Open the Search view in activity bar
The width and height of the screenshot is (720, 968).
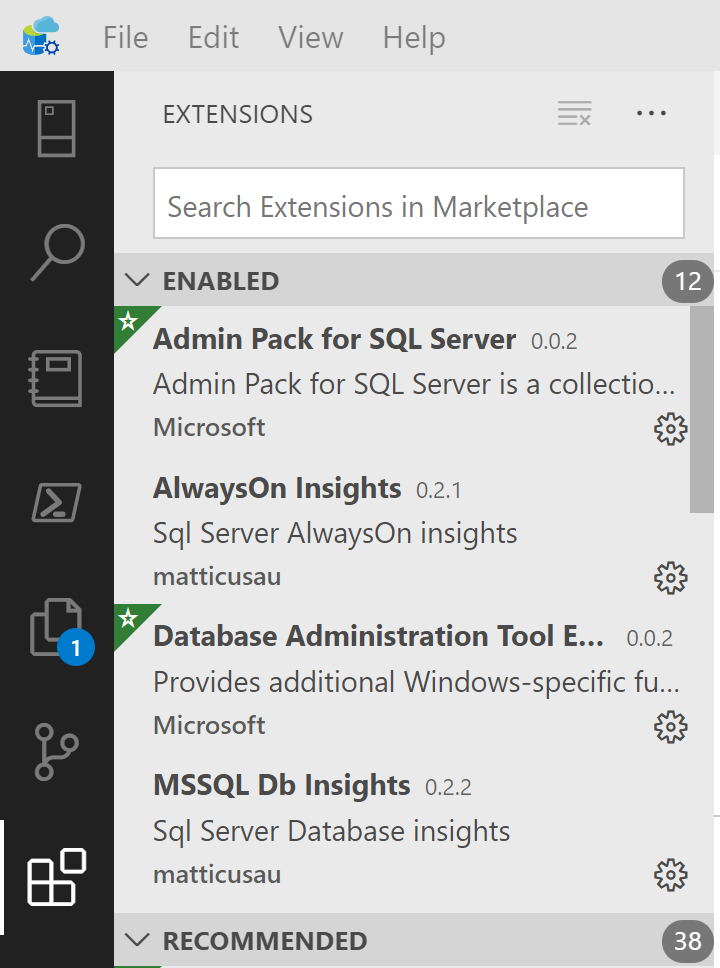point(57,252)
